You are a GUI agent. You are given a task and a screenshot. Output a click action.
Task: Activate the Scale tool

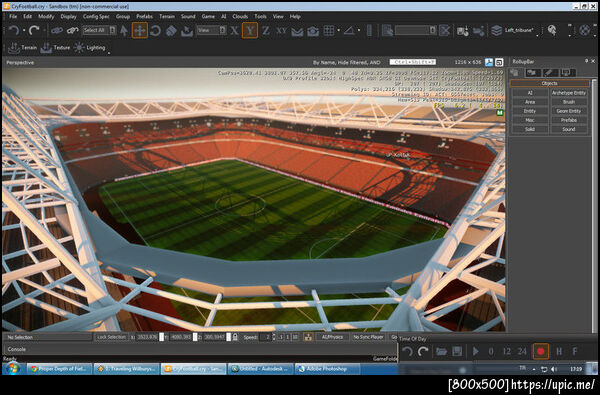click(x=171, y=30)
